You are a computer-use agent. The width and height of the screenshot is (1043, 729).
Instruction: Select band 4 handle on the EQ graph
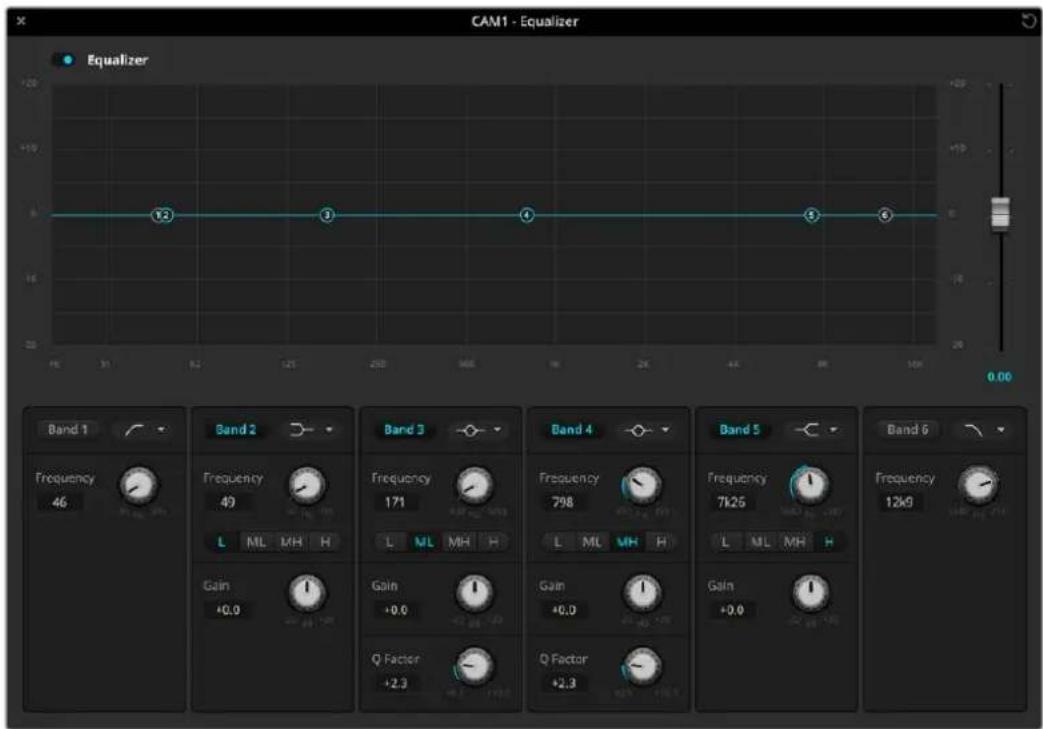click(527, 215)
